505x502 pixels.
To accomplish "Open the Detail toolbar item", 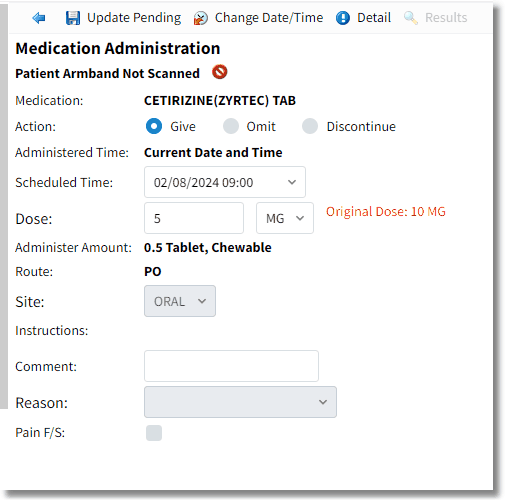I will pyautogui.click(x=374, y=18).
